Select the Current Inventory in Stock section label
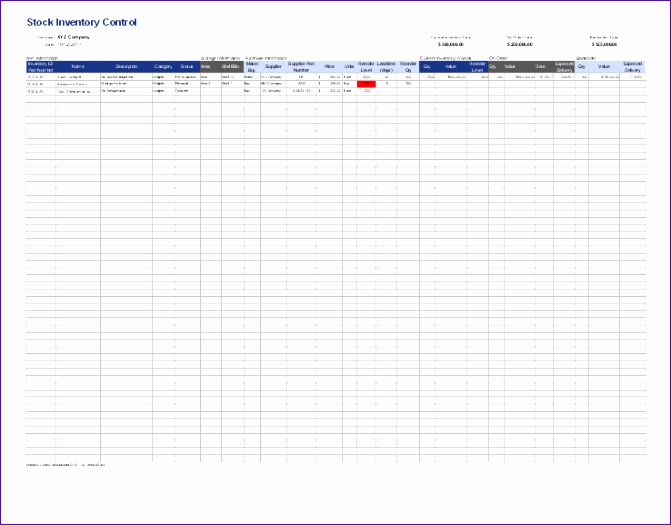Viewport: 671px width, 525px height. [446, 58]
